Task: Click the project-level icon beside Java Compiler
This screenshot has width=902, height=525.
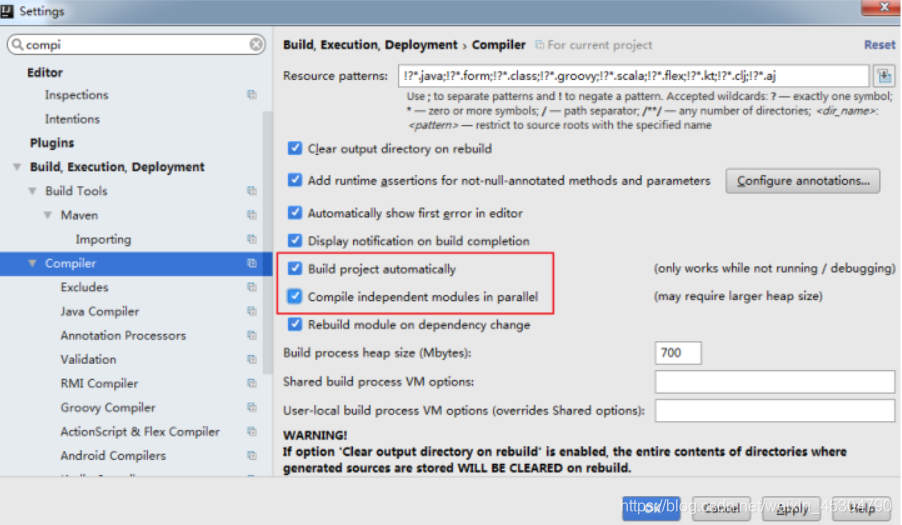Action: [x=252, y=311]
